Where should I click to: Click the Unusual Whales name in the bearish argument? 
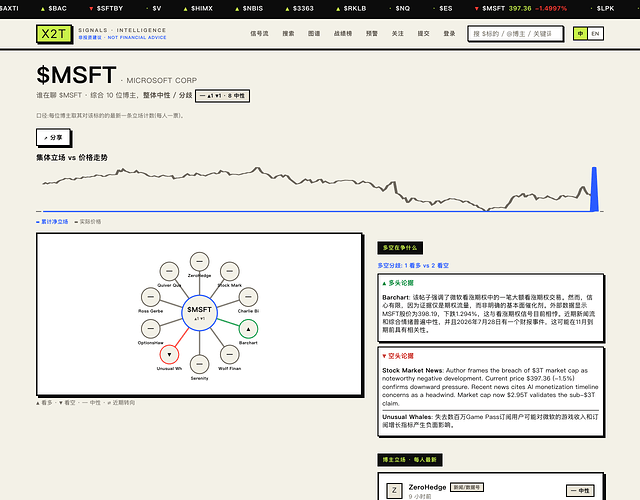[407, 417]
